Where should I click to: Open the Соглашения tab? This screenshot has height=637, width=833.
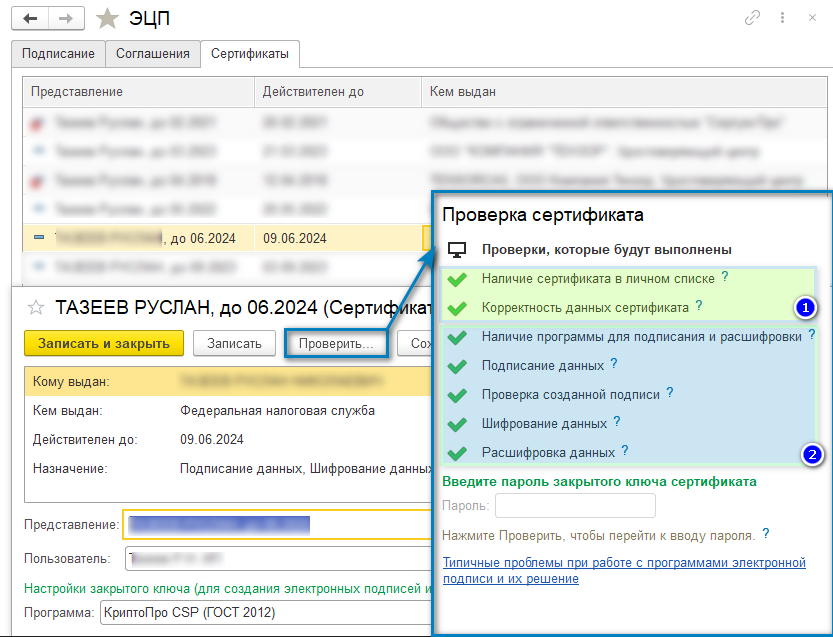(152, 54)
